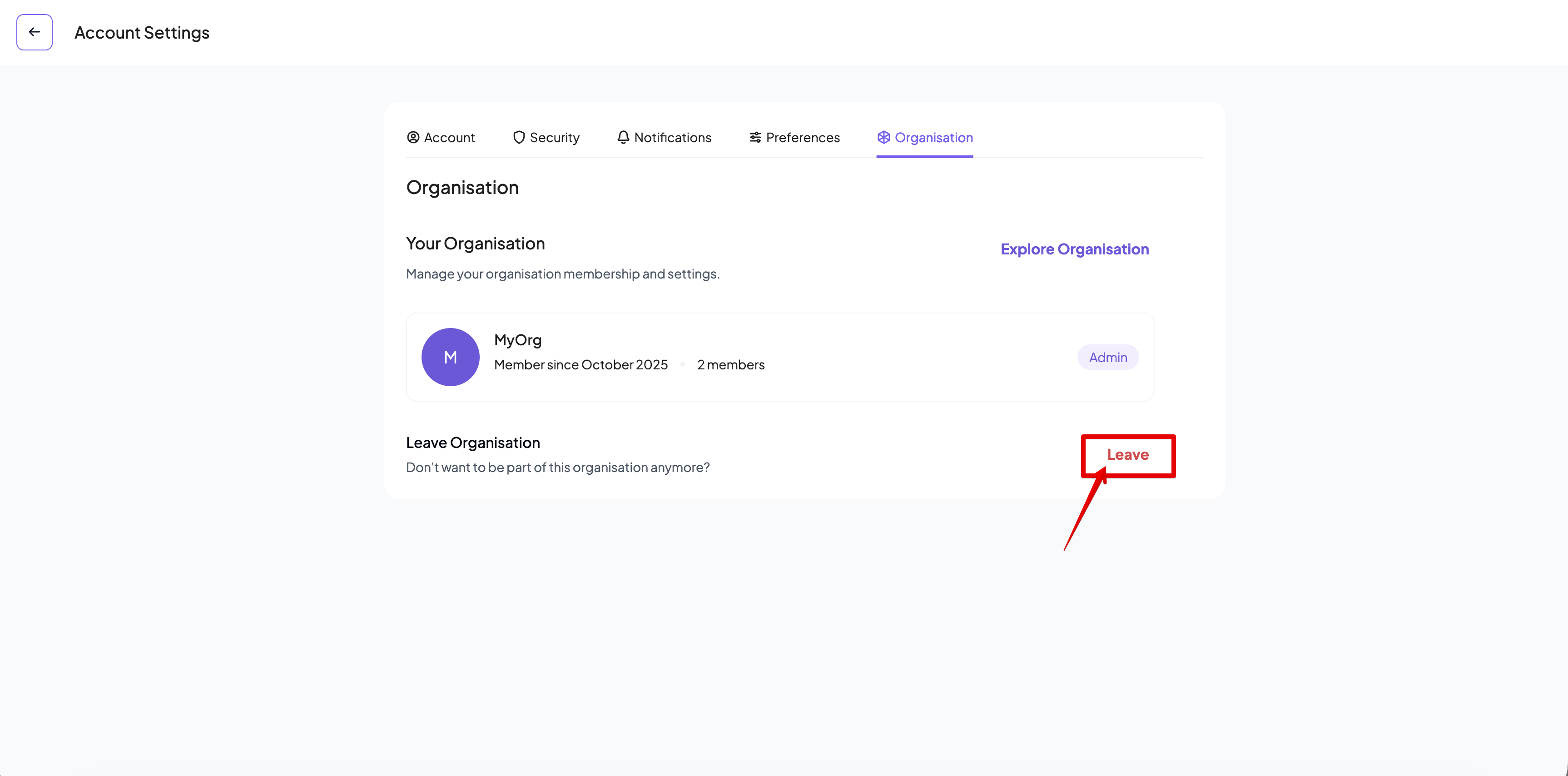The height and width of the screenshot is (776, 1568).
Task: Open the MyOrg avatar circle
Action: [x=451, y=357]
